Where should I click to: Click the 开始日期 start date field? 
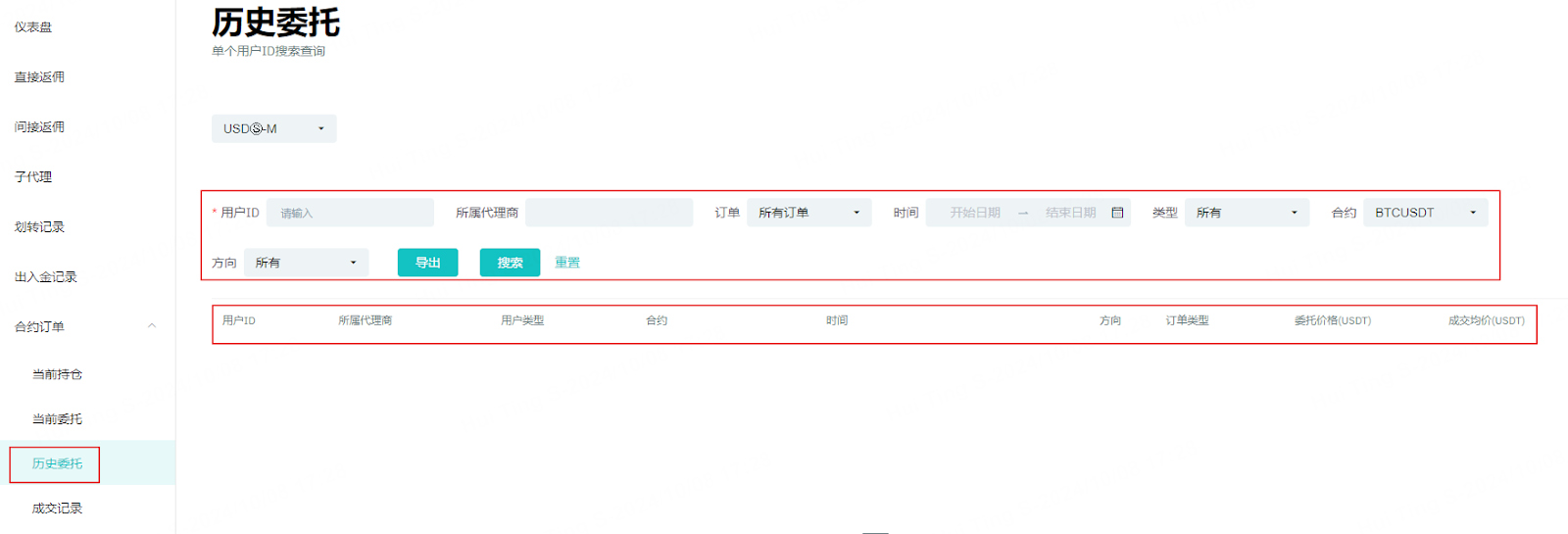tap(974, 213)
